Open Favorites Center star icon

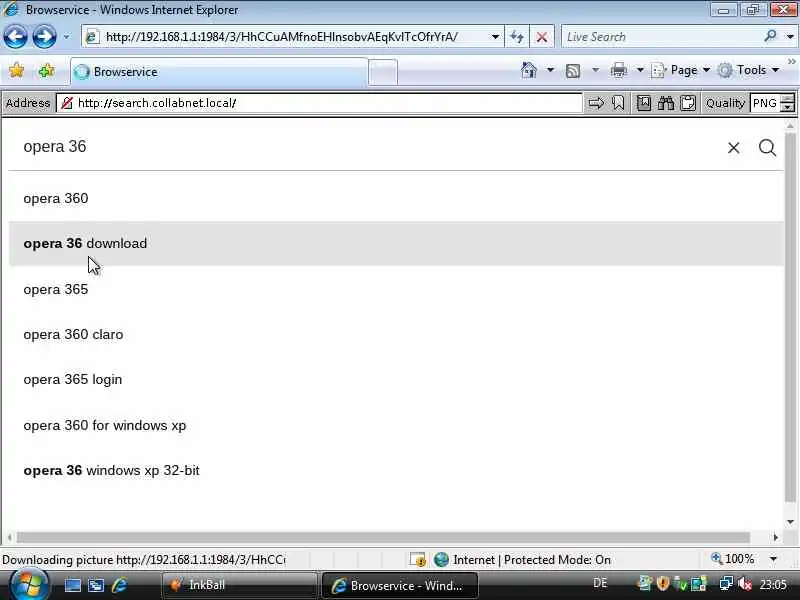pos(16,70)
